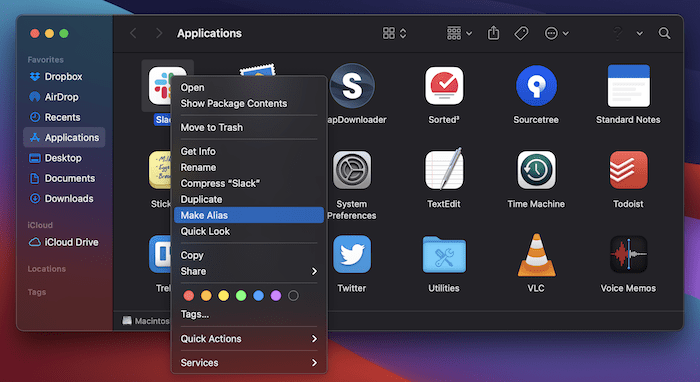Apply the blue tag color
Screen dimensions: 700x382
click(x=258, y=295)
